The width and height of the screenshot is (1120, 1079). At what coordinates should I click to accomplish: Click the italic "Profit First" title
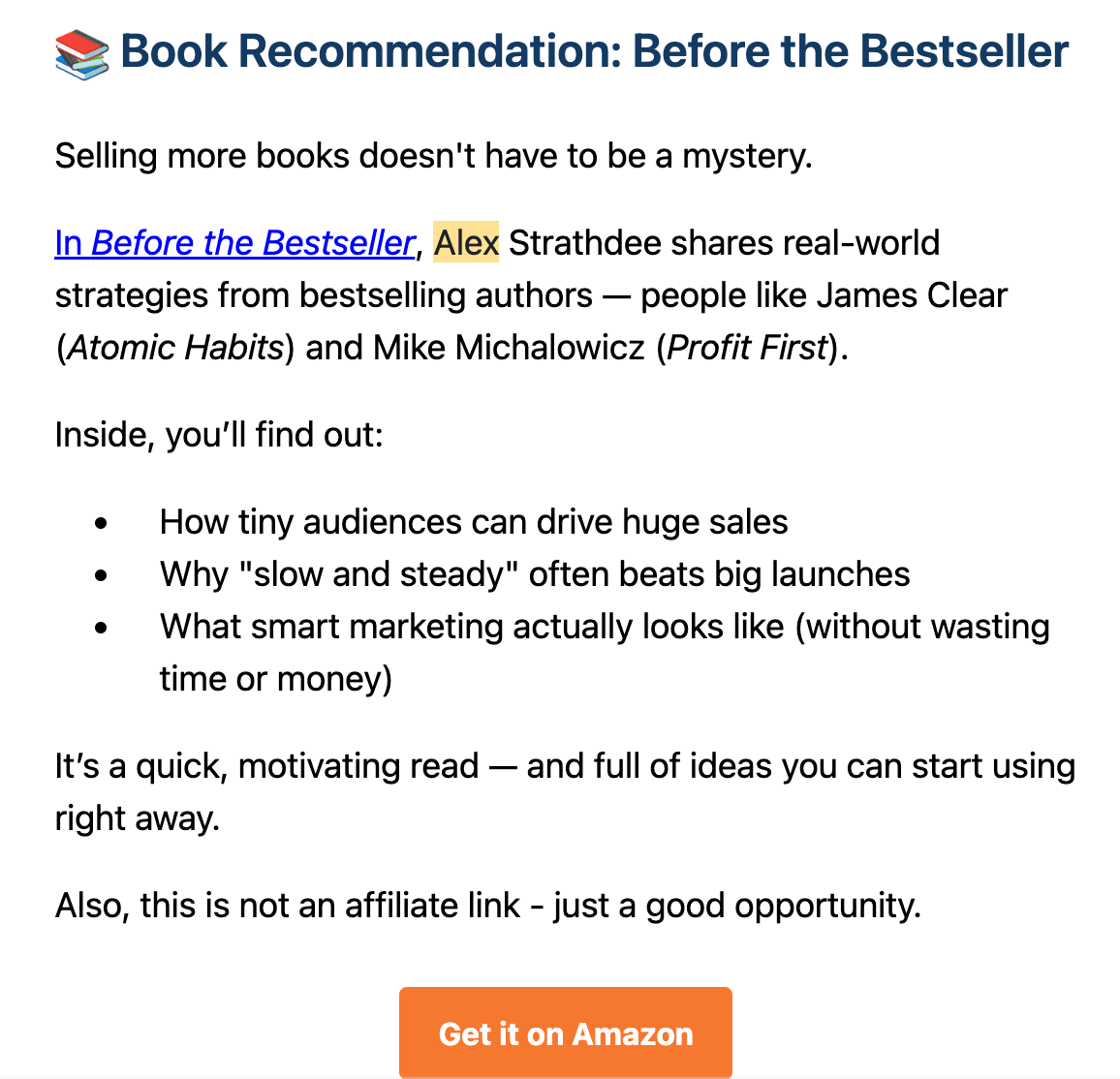pos(747,347)
